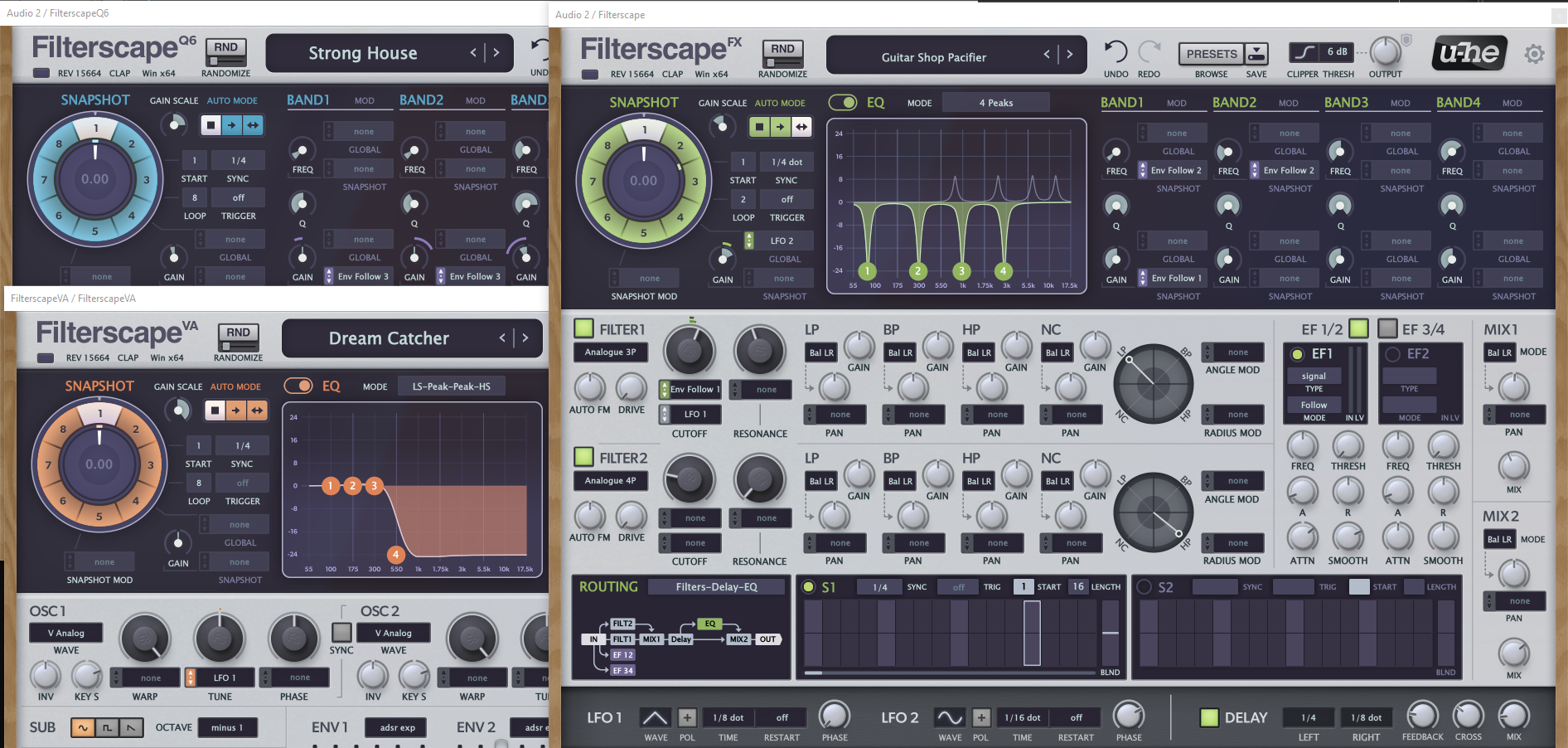Open ENV1 type dropdown adsr exp
The width and height of the screenshot is (1568, 748).
pyautogui.click(x=397, y=727)
